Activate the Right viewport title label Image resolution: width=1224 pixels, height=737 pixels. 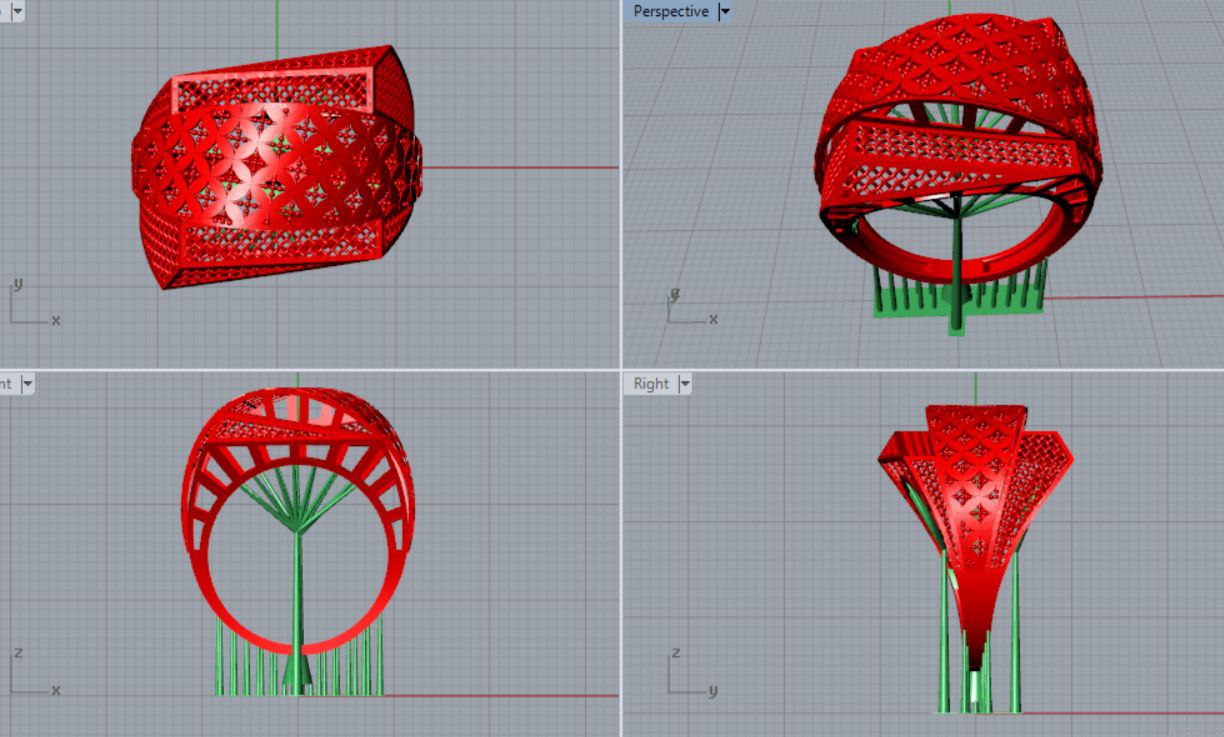coord(651,384)
